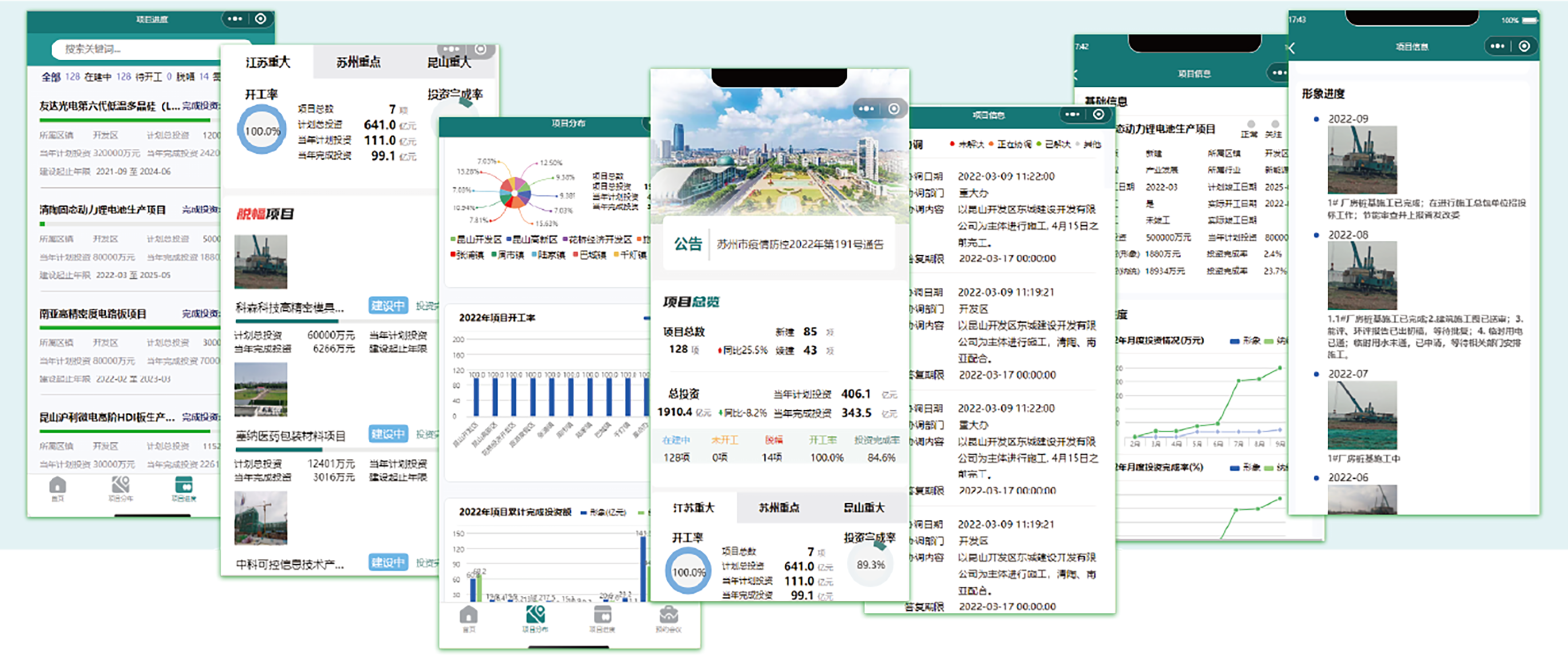Switch to 苏州重点 tab below 项目总览 stats

click(779, 508)
